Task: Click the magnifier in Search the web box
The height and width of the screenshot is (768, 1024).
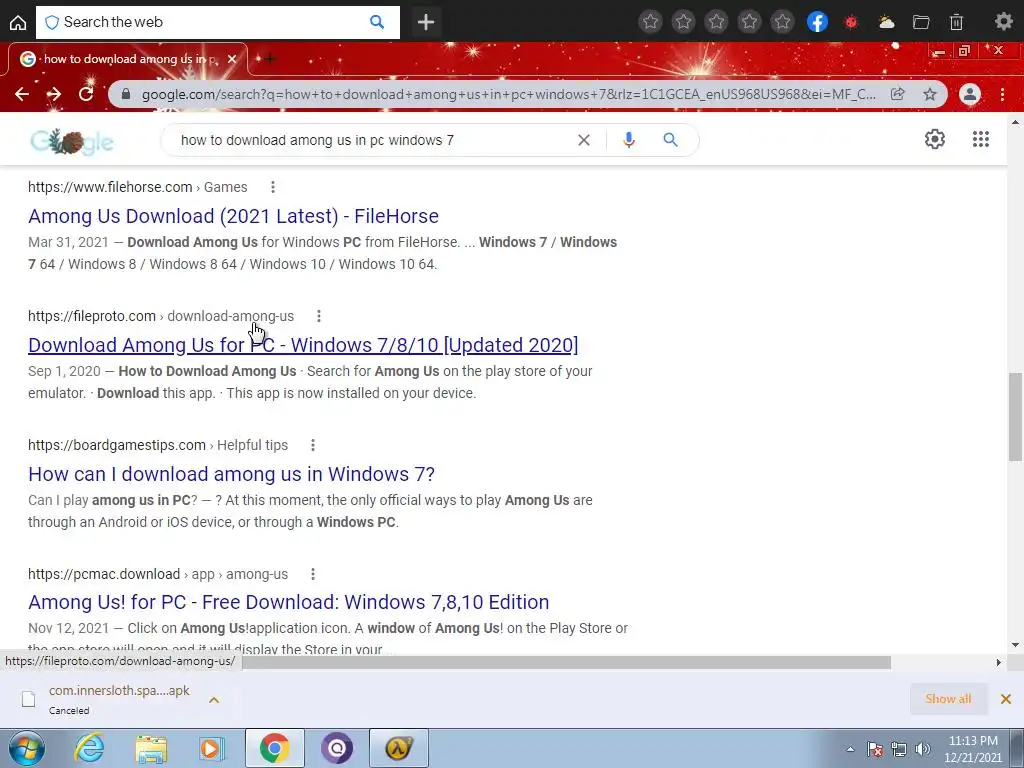Action: [x=377, y=22]
